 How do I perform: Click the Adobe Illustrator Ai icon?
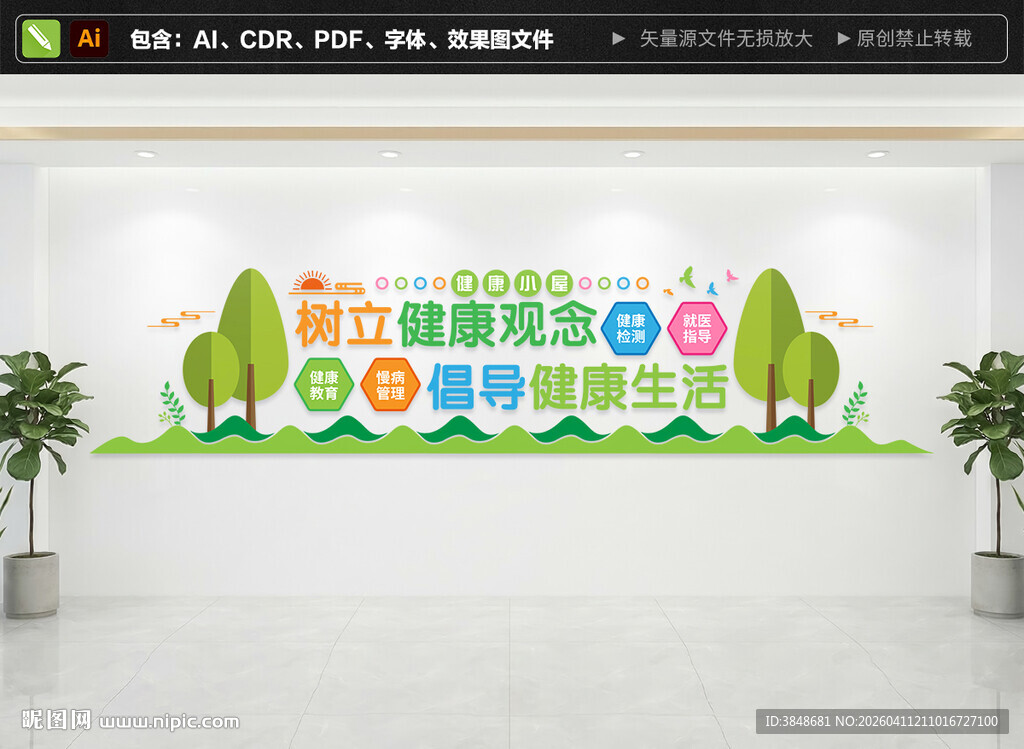coord(90,39)
